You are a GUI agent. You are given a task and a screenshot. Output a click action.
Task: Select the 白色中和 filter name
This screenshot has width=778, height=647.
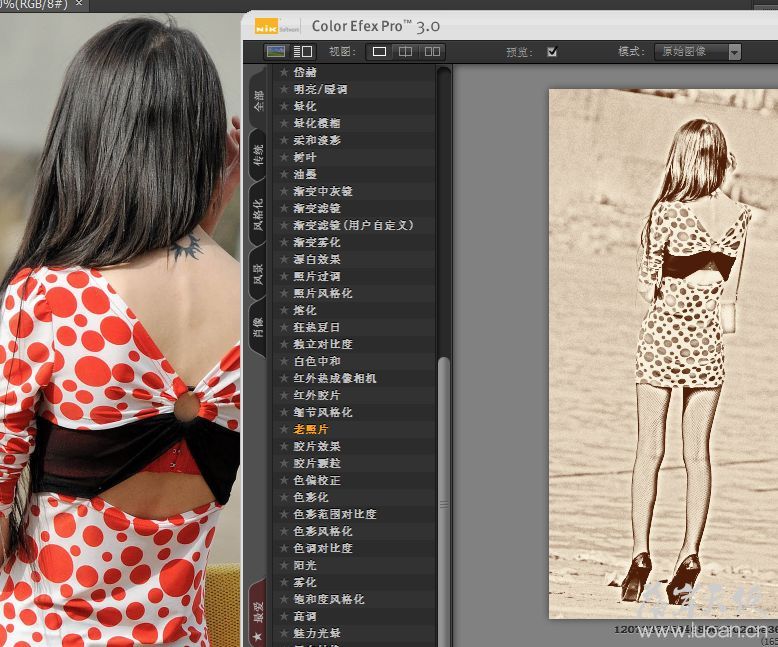point(317,361)
